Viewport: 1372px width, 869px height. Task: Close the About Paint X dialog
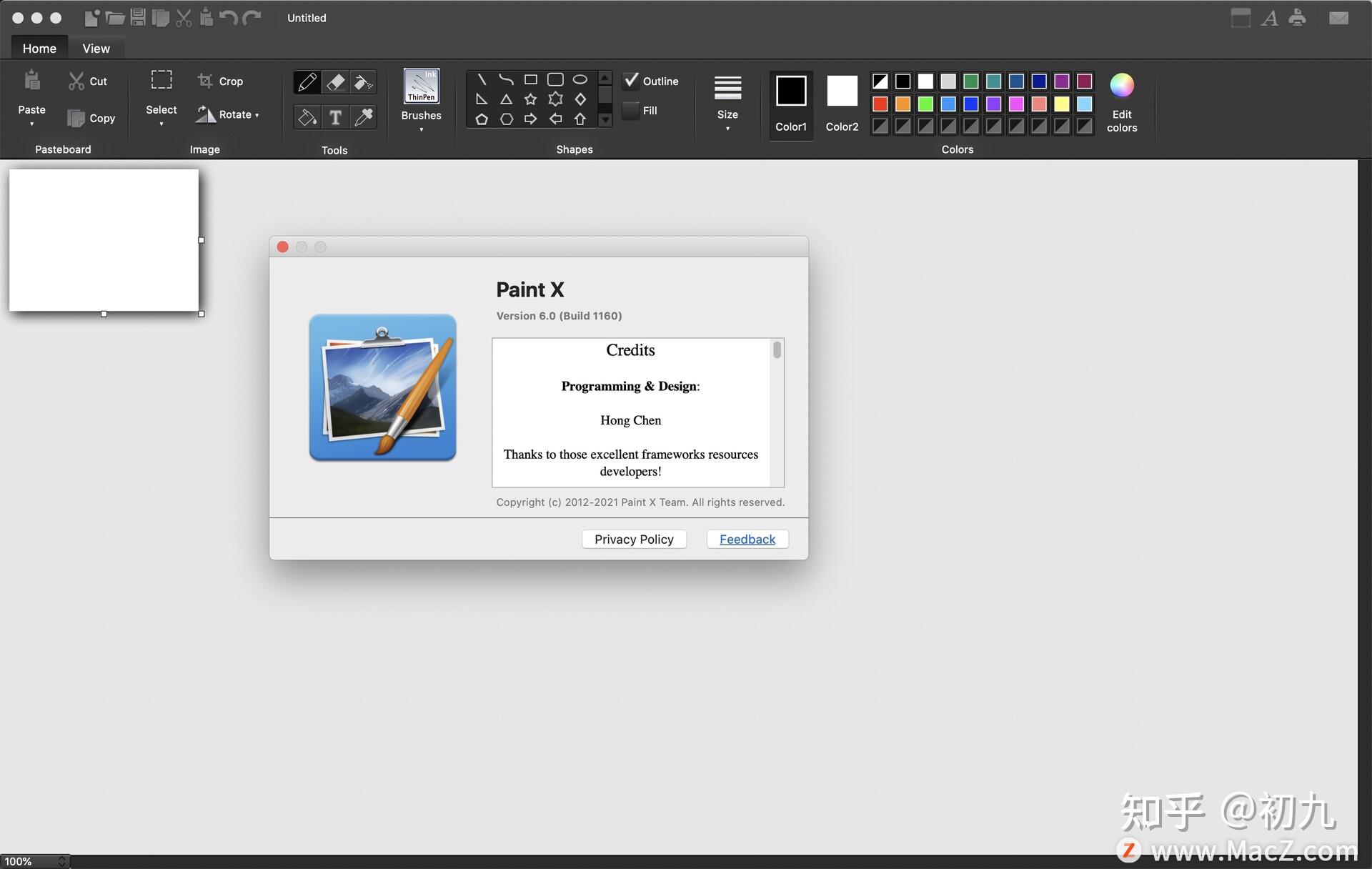click(283, 247)
